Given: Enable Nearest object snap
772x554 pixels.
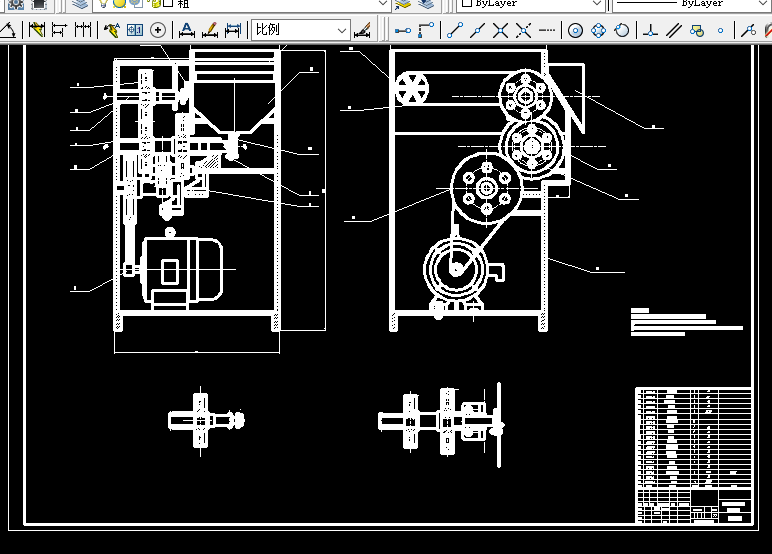Looking at the screenshot, I should tap(748, 31).
